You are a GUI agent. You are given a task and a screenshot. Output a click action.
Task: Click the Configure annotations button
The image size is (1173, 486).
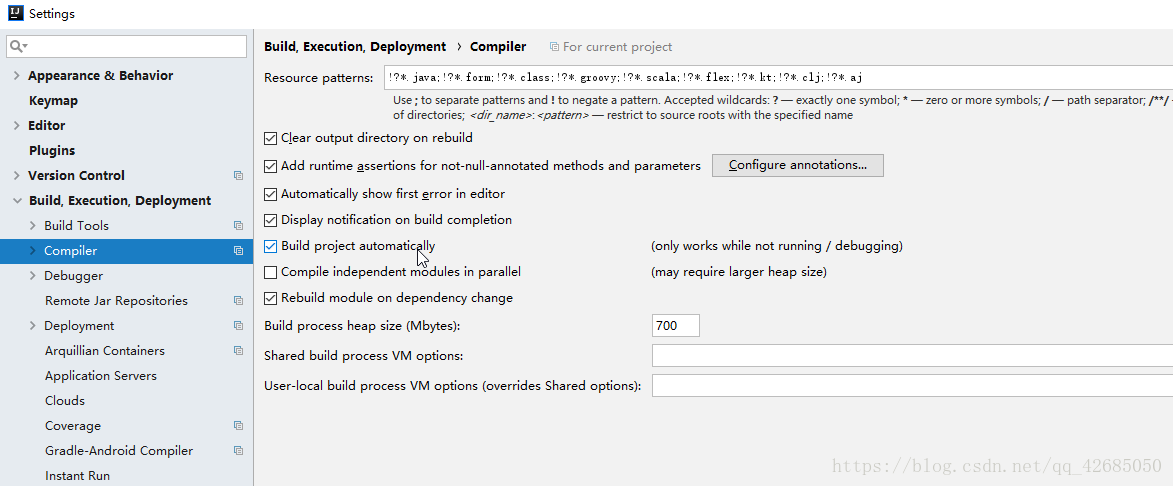click(x=797, y=165)
